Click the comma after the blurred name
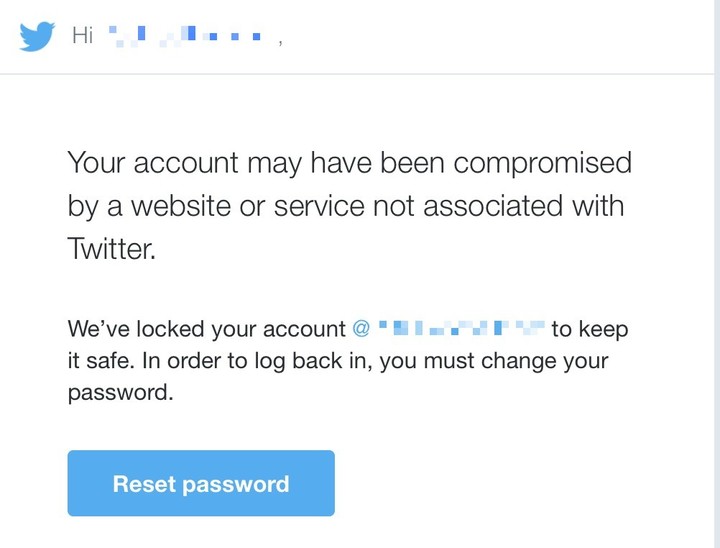This screenshot has height=548, width=720. (280, 42)
